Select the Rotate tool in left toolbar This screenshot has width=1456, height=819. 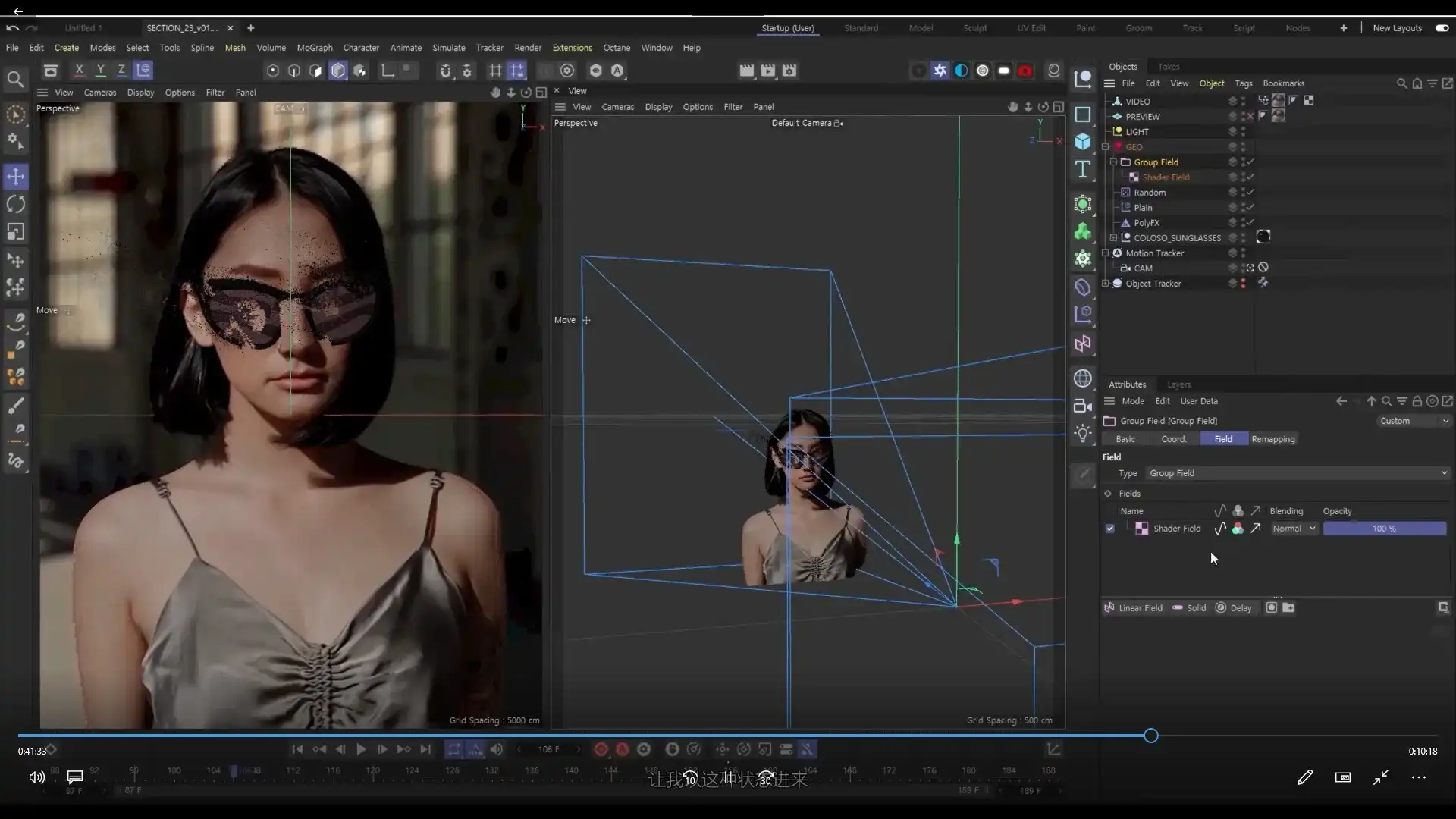click(15, 204)
